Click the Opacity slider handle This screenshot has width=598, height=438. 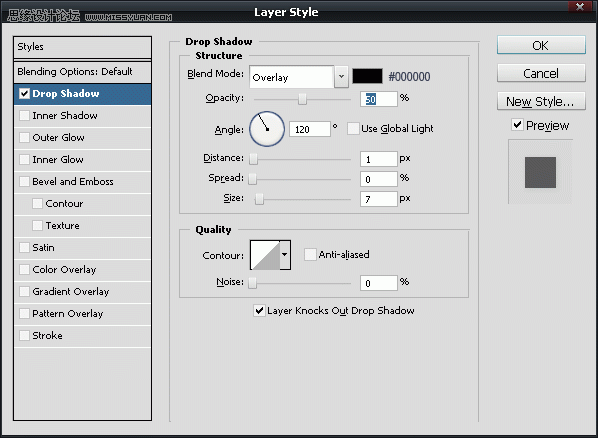point(302,99)
